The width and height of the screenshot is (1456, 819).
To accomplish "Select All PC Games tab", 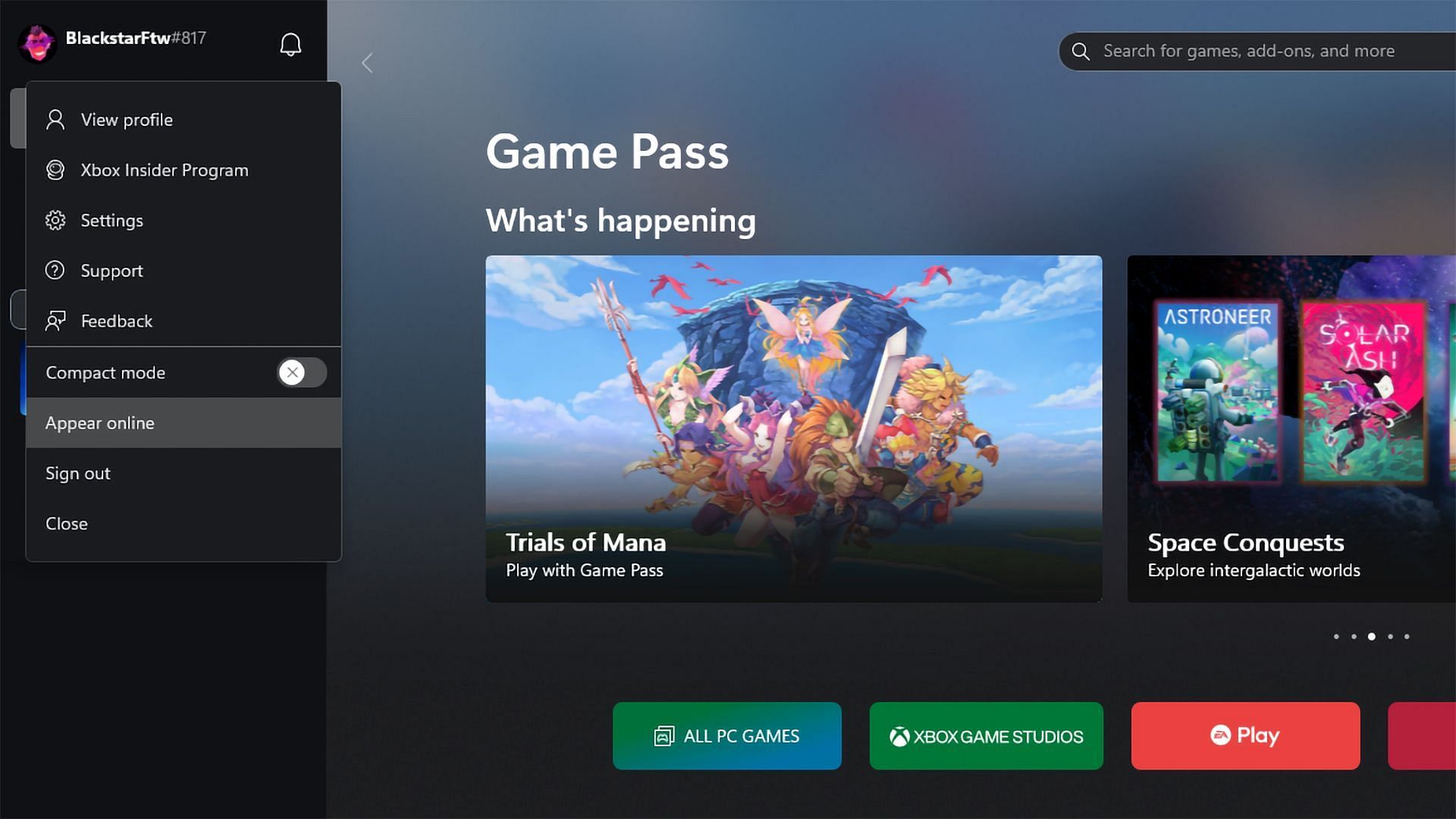I will 727,735.
